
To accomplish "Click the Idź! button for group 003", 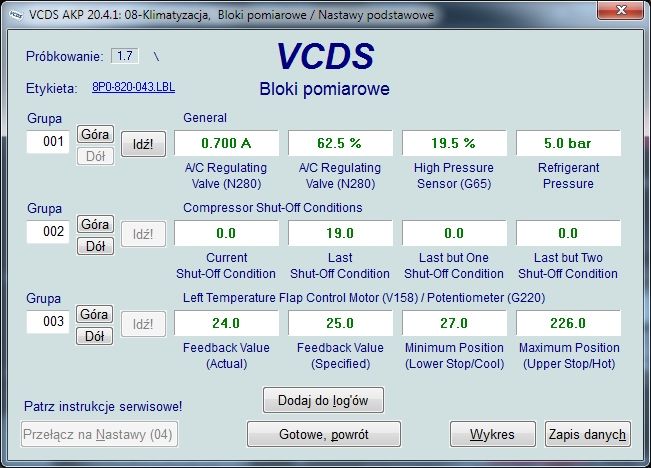I will click(x=143, y=324).
